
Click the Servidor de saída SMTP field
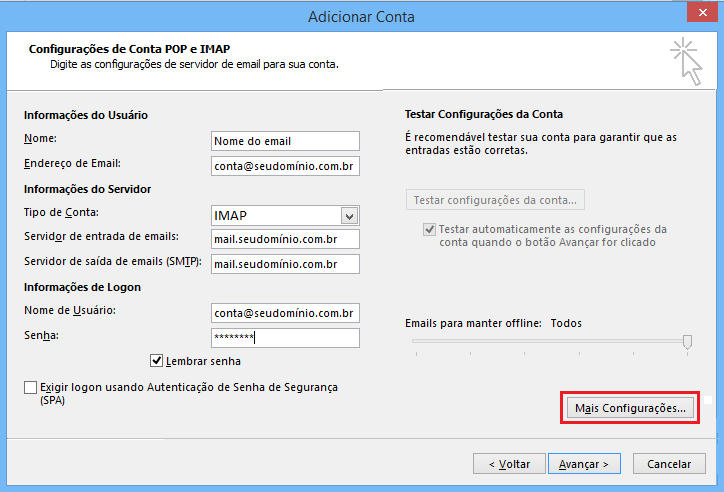tap(285, 264)
